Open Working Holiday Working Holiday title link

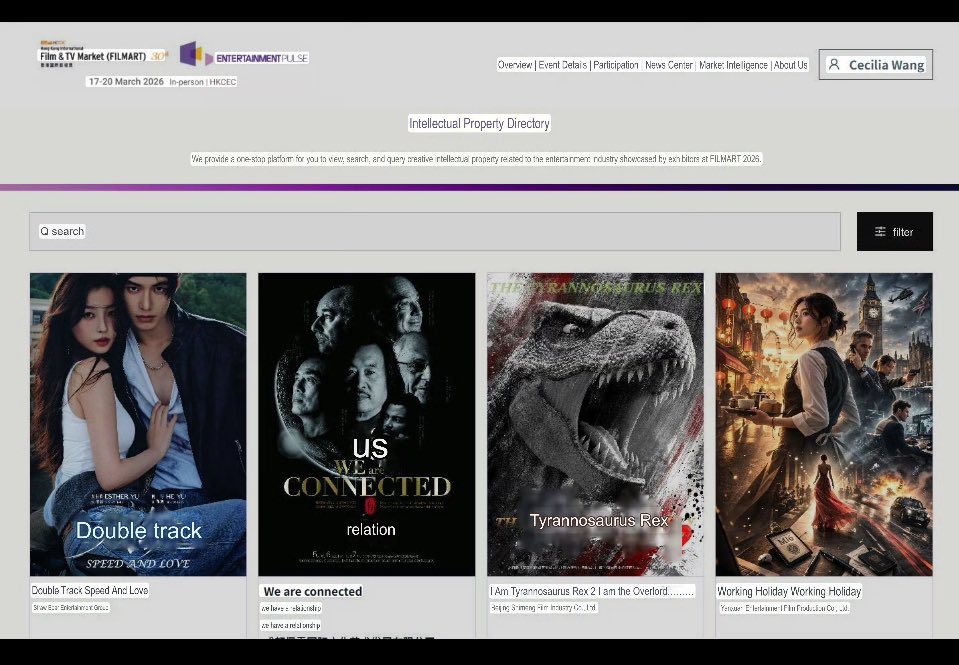(789, 591)
